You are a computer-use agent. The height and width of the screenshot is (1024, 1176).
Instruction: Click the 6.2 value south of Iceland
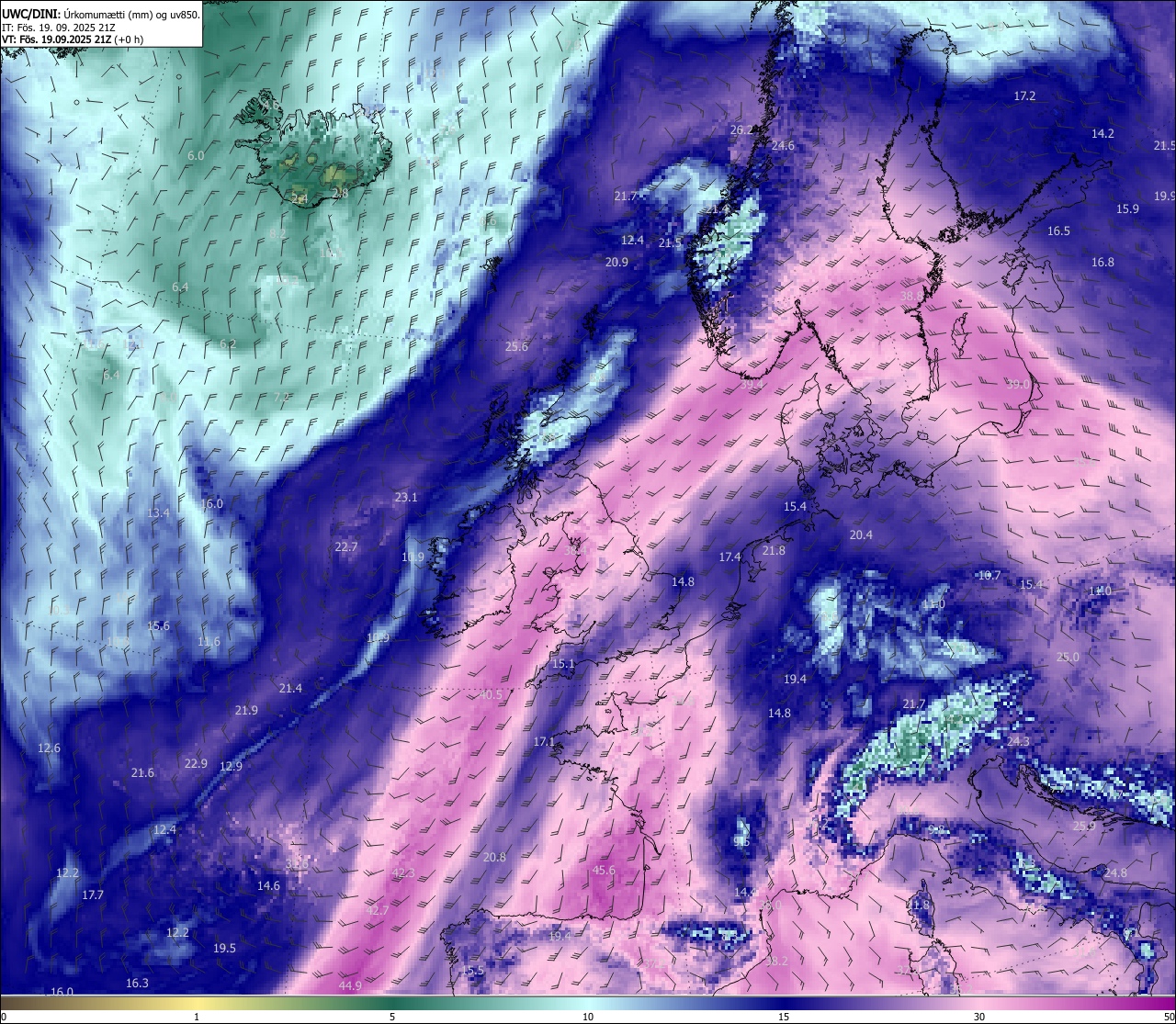point(228,344)
